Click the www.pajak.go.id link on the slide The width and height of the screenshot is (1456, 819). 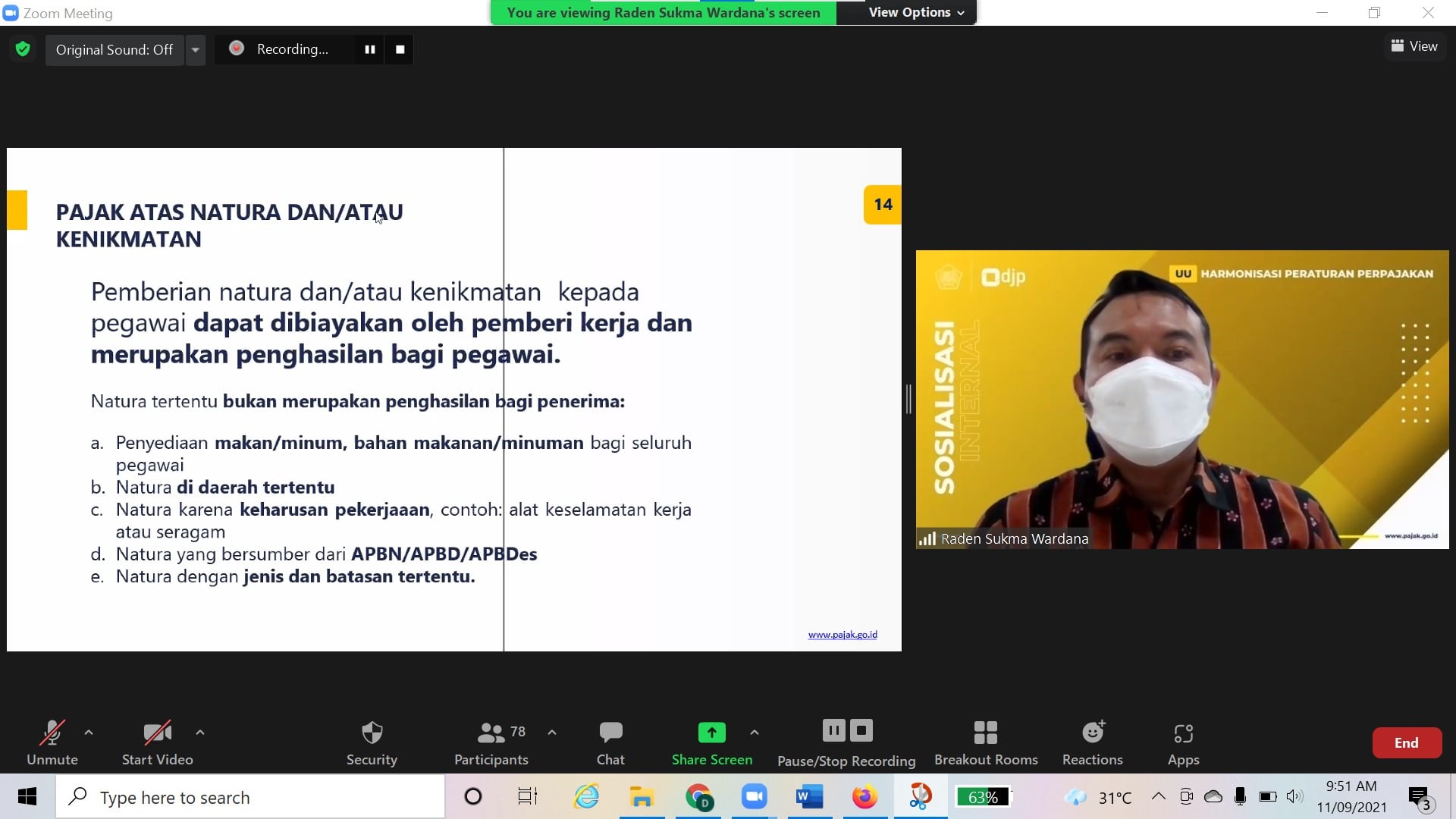pos(842,635)
